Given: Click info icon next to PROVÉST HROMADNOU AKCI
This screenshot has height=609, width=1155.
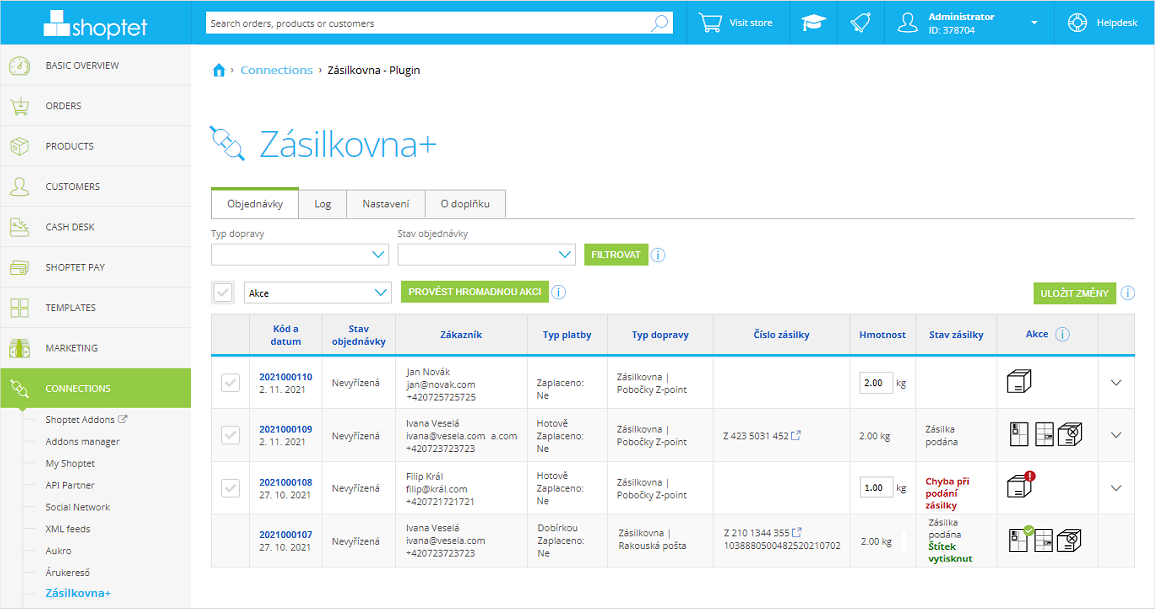Looking at the screenshot, I should [559, 292].
